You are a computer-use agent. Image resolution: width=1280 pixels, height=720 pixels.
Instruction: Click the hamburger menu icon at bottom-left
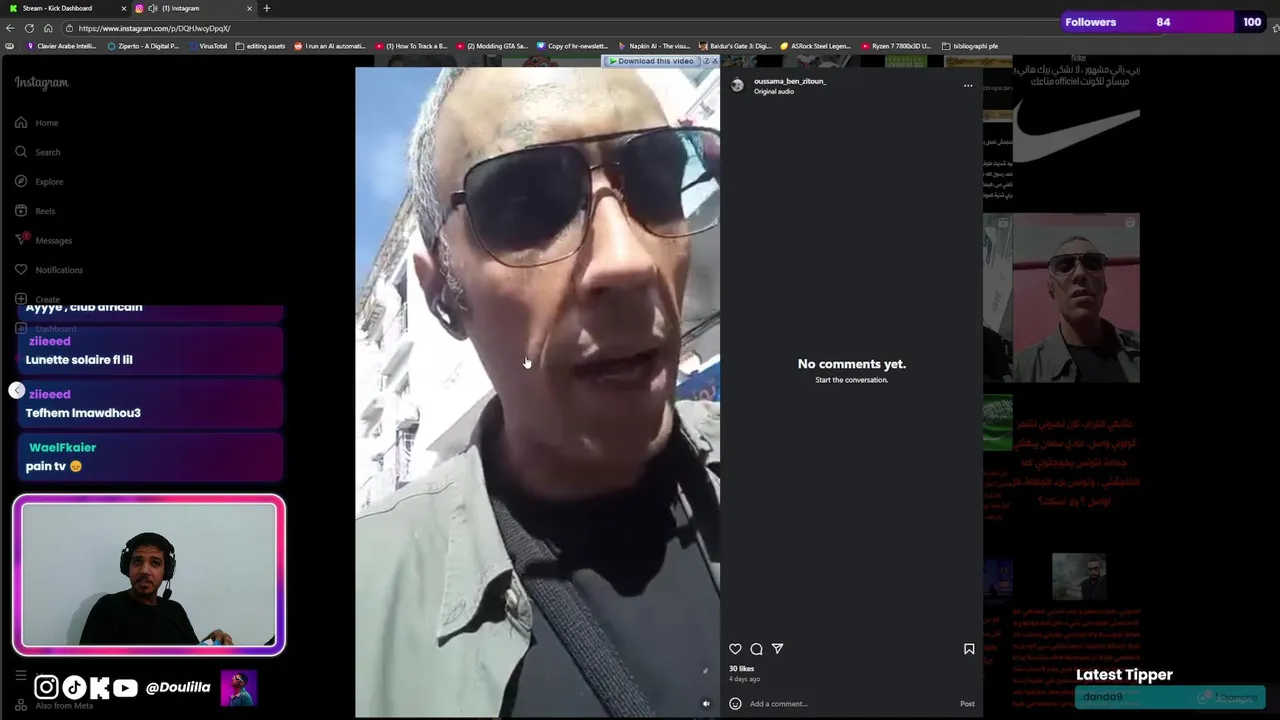point(21,676)
